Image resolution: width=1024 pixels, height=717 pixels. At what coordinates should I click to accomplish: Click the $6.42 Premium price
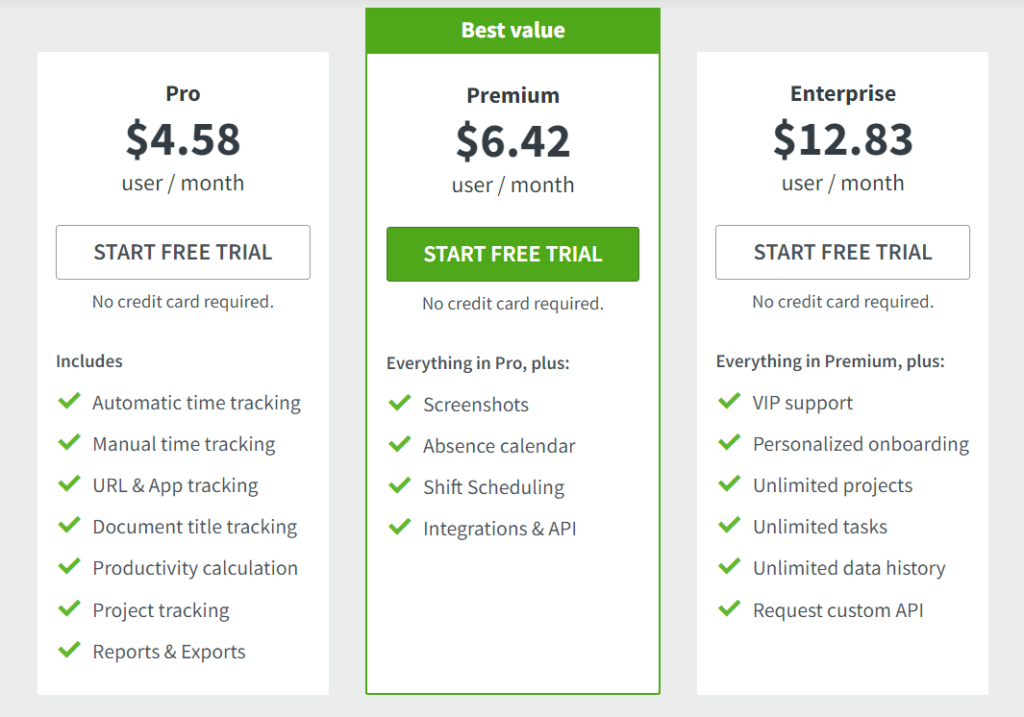click(513, 141)
